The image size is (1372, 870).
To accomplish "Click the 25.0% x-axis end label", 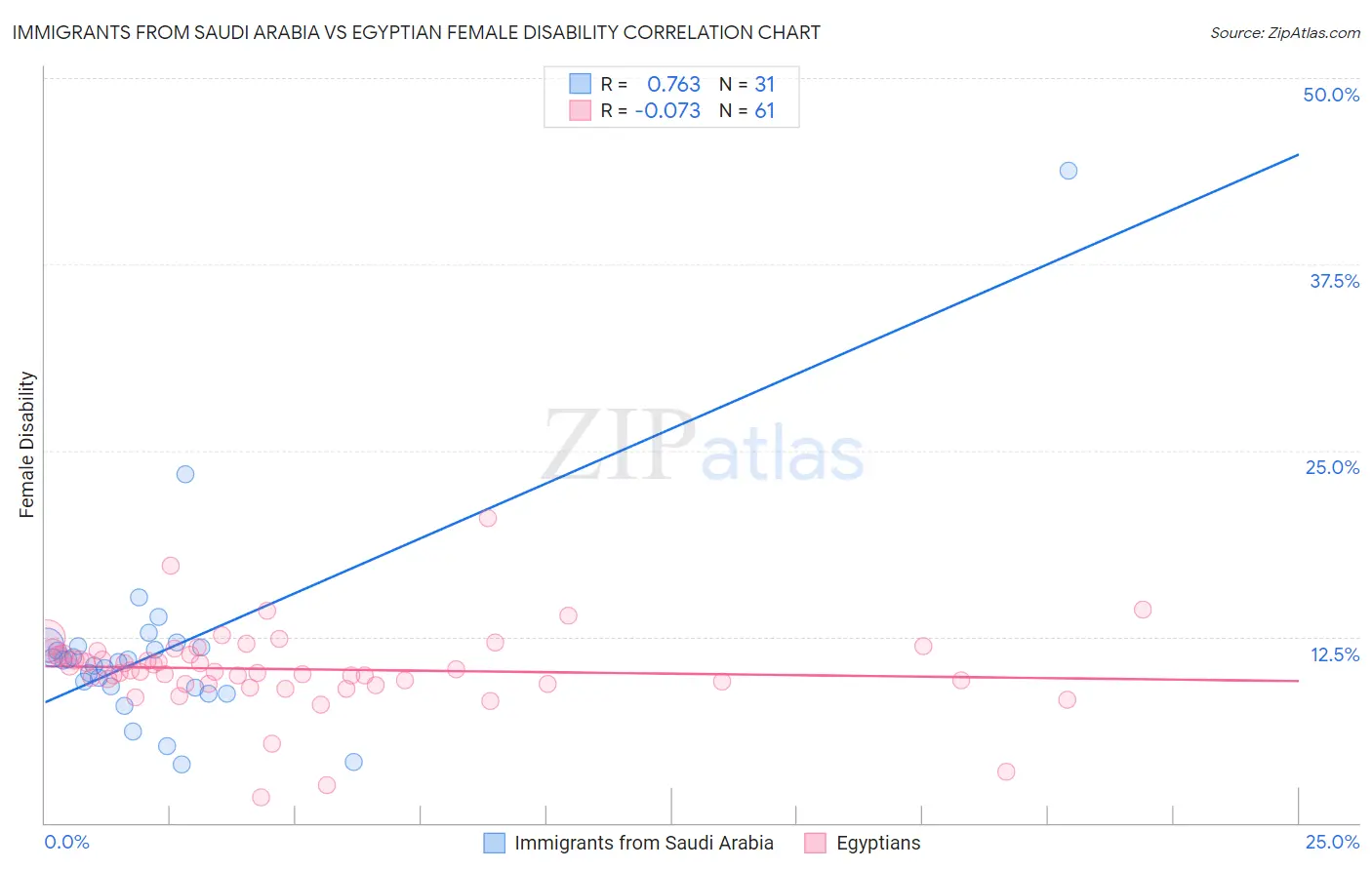I will click(x=1332, y=842).
